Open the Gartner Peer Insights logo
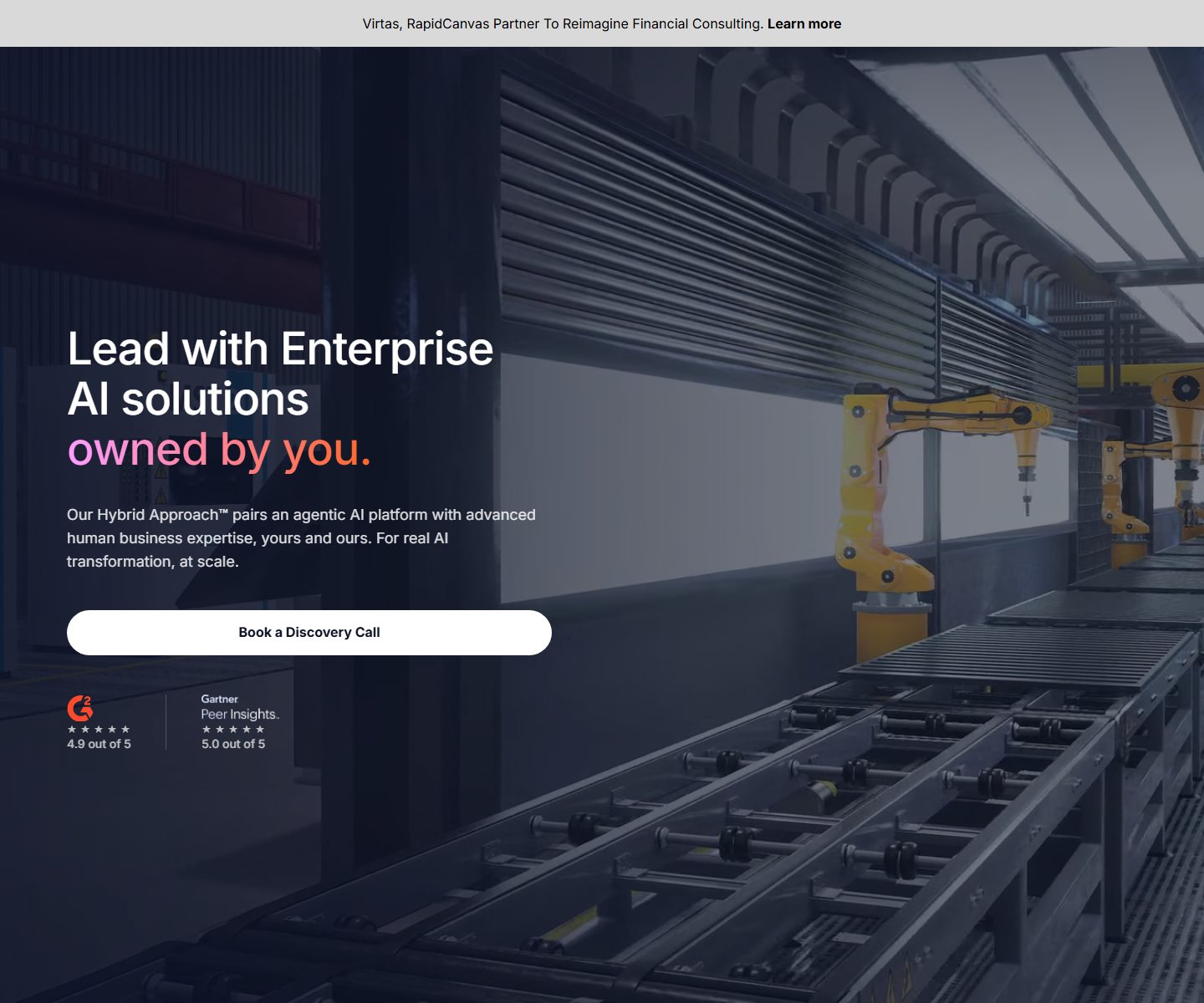The width and height of the screenshot is (1204, 1003). point(240,707)
